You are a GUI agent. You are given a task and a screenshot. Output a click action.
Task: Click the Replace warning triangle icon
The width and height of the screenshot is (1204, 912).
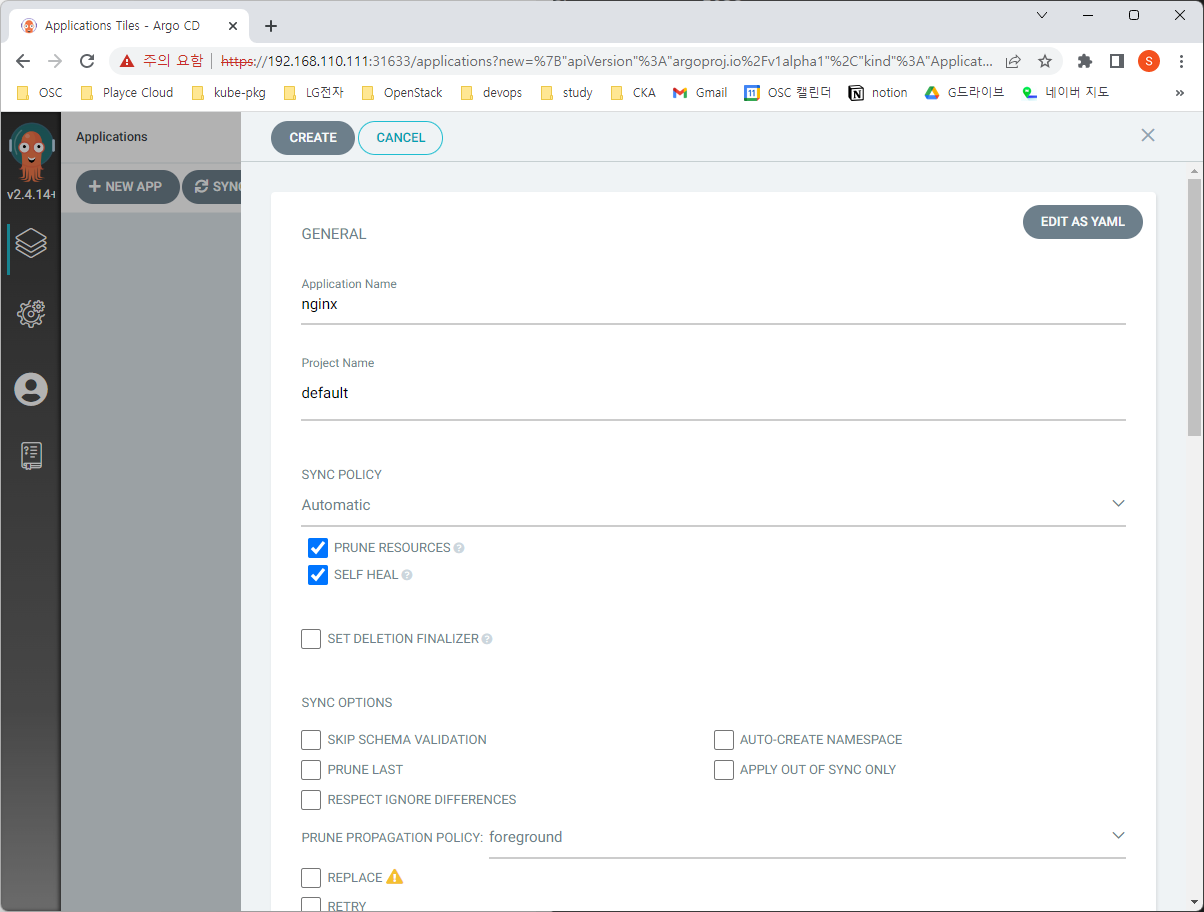[x=395, y=877]
